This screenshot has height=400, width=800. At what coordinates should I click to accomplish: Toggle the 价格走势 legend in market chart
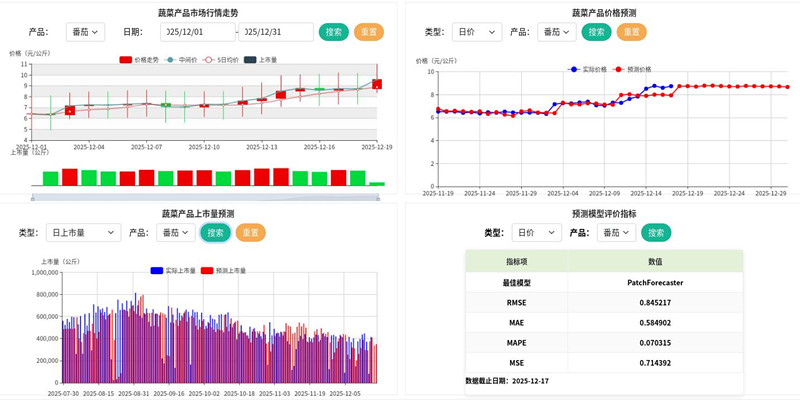point(126,59)
